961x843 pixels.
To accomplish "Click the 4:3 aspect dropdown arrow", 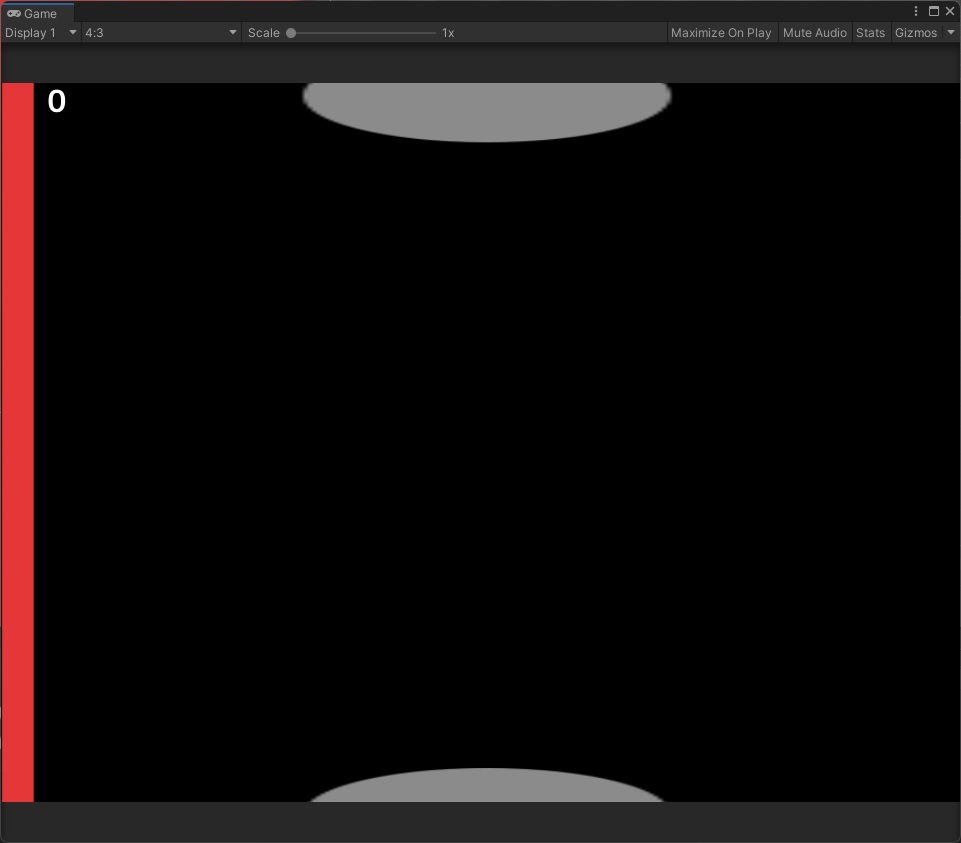I will [232, 32].
